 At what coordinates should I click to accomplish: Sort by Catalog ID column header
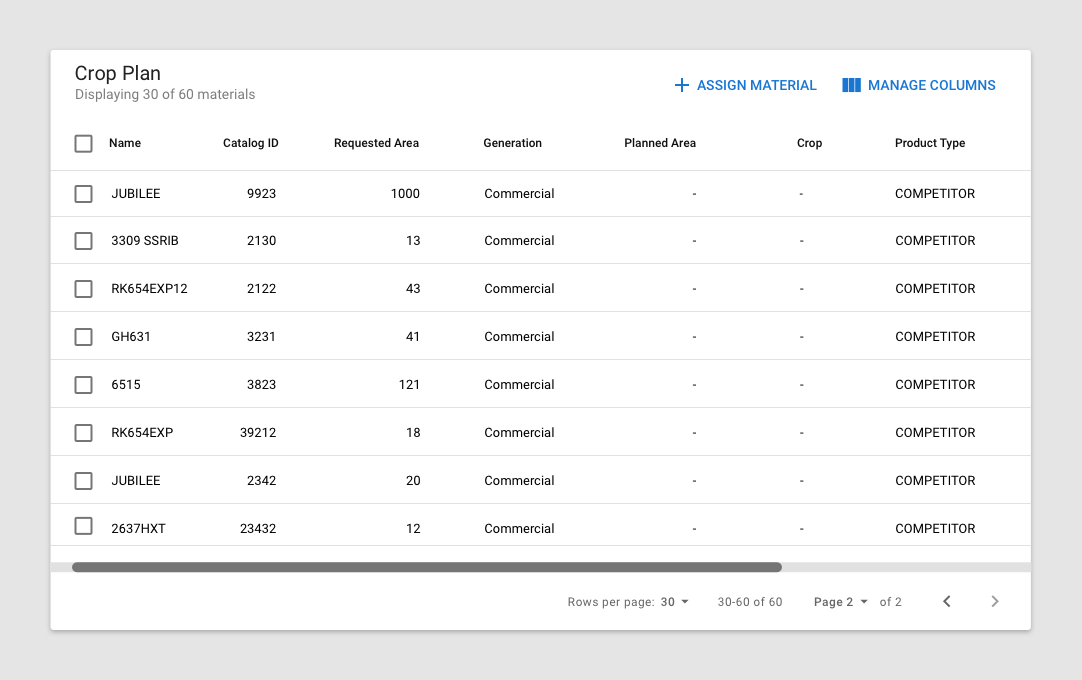pos(250,143)
